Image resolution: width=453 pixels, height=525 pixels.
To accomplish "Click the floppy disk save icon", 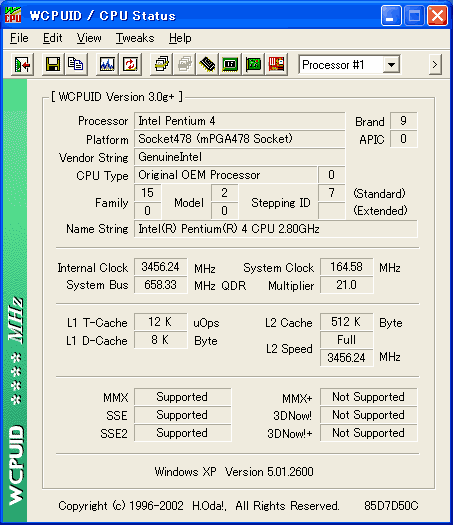I will (53, 64).
